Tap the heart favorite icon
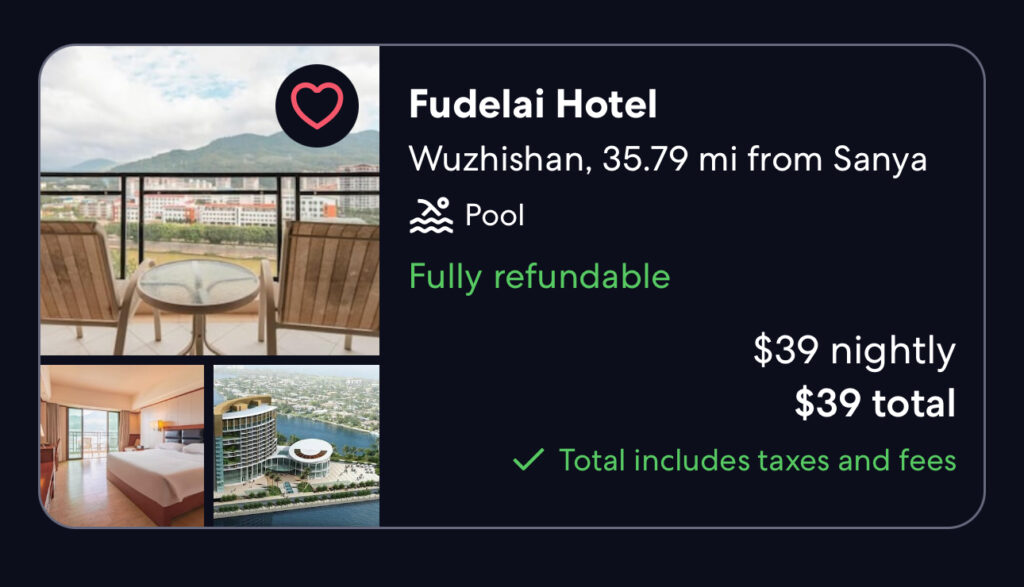 coord(317,106)
